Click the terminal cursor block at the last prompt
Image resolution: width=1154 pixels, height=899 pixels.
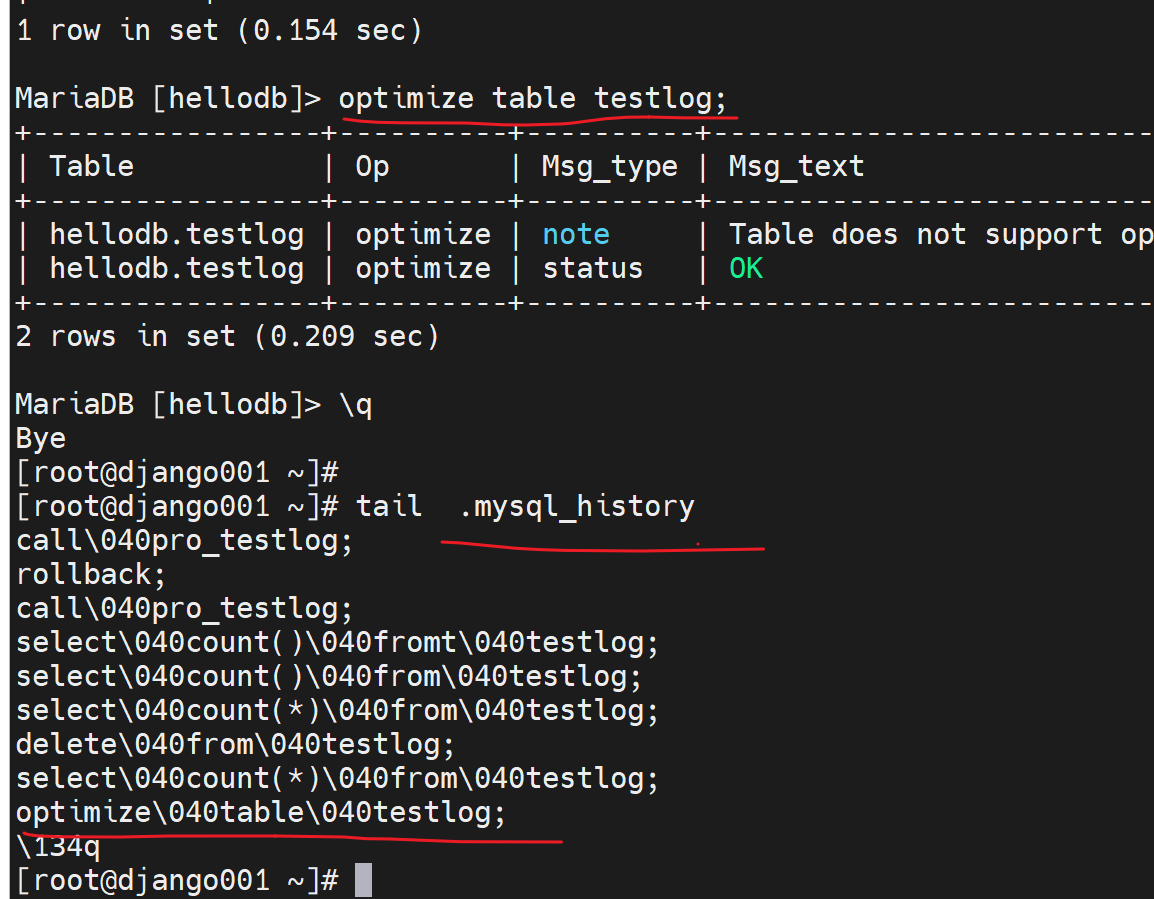tap(363, 880)
